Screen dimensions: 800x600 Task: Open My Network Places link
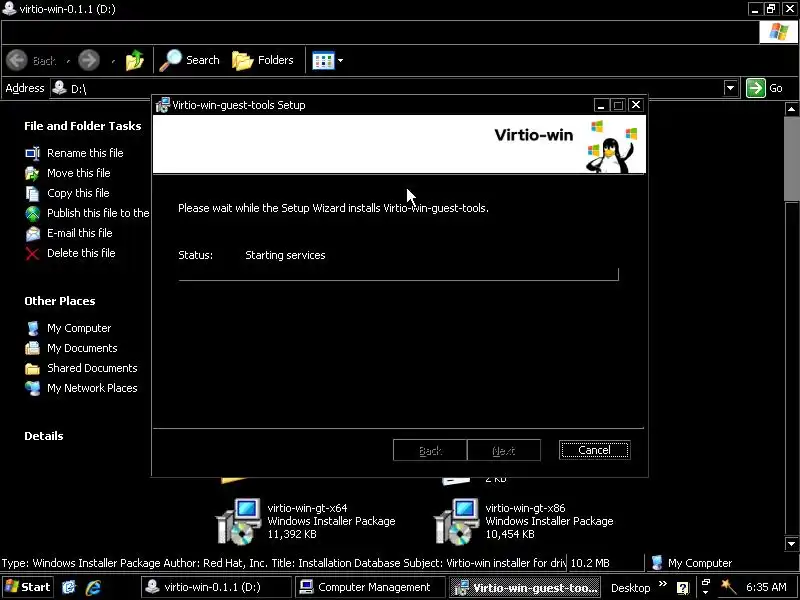pyautogui.click(x=92, y=388)
